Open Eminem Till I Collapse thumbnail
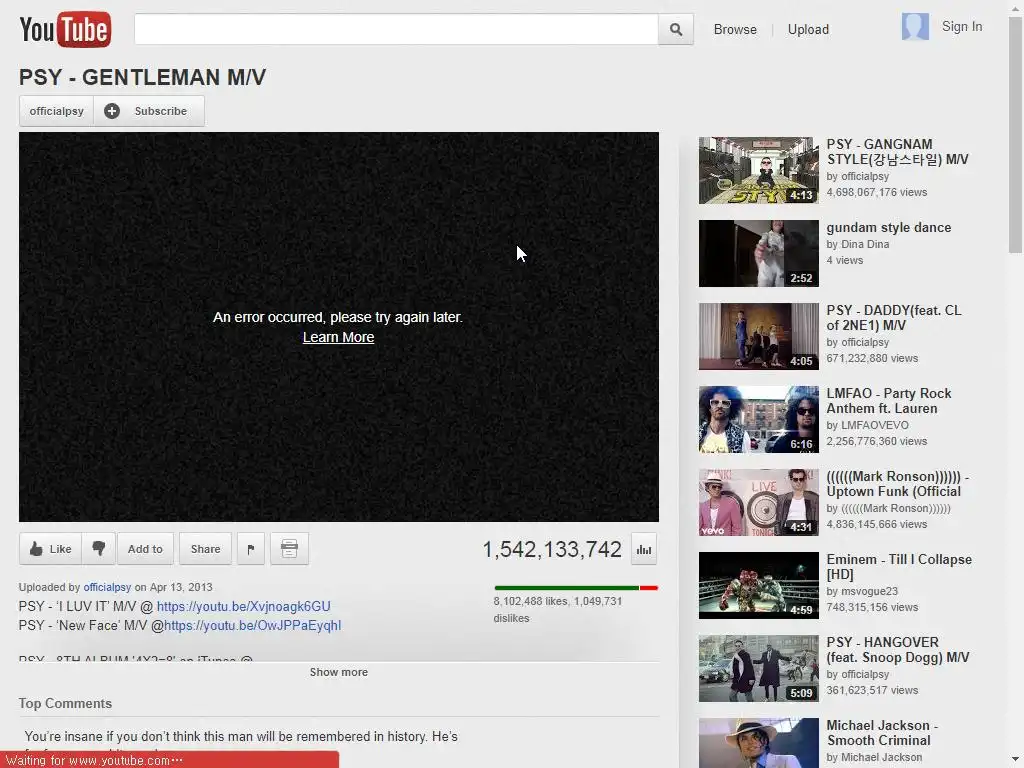The height and width of the screenshot is (768, 1024). click(758, 585)
